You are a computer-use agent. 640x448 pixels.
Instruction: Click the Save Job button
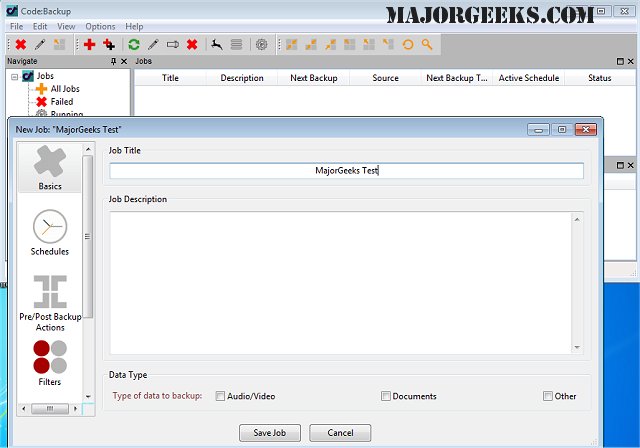pos(270,433)
